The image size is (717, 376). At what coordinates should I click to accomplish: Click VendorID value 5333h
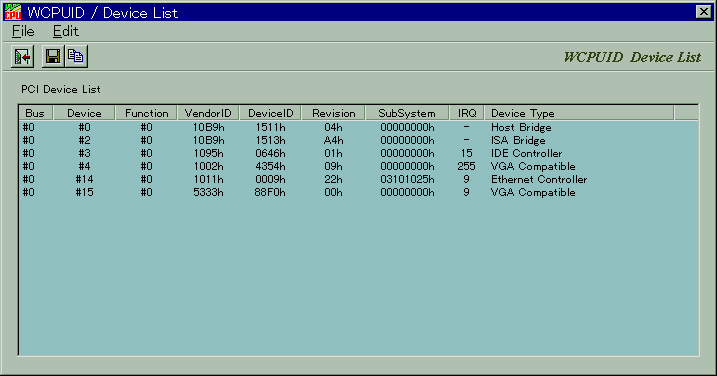[208, 193]
